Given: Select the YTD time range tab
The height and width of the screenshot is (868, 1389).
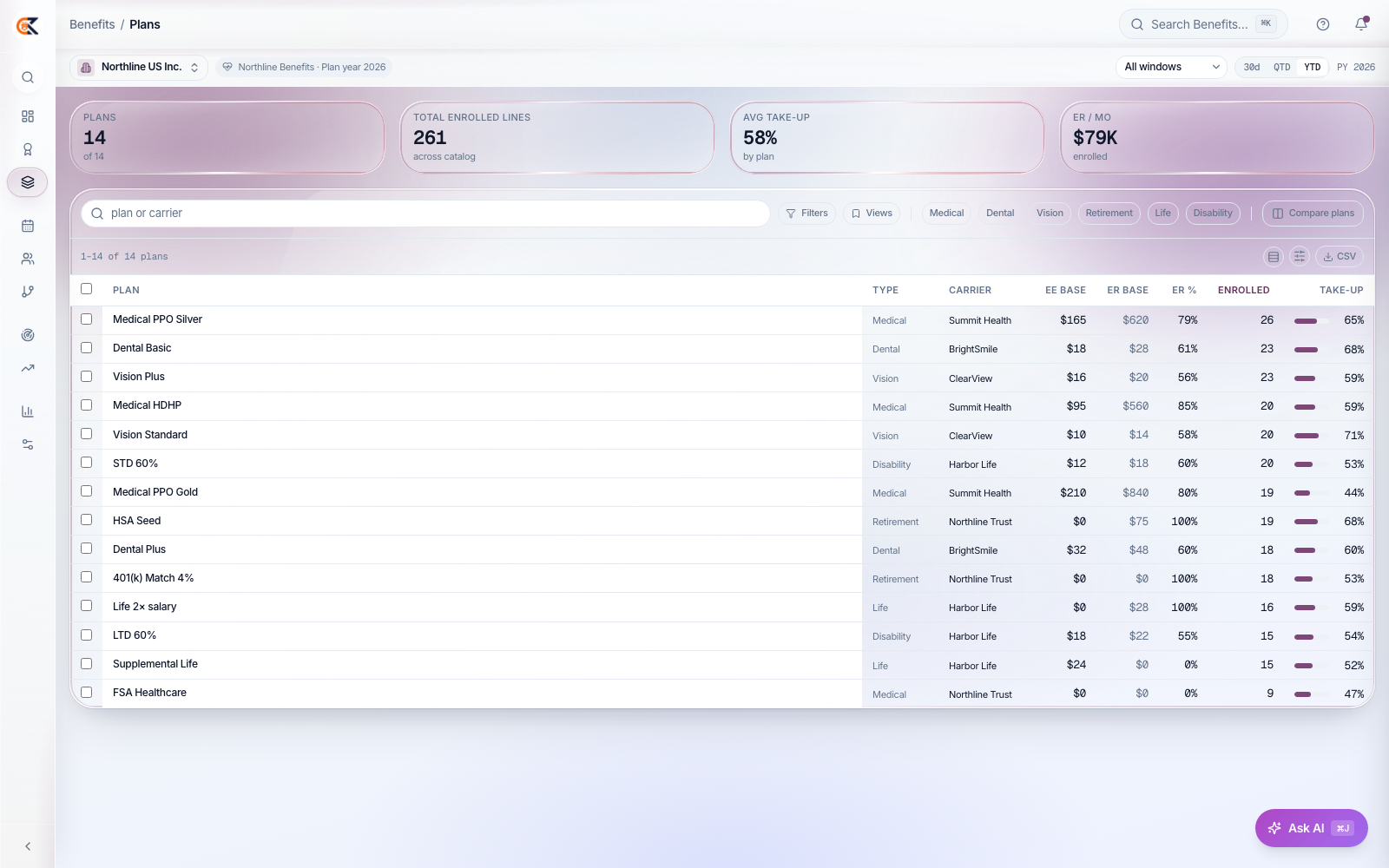Looking at the screenshot, I should (1313, 67).
